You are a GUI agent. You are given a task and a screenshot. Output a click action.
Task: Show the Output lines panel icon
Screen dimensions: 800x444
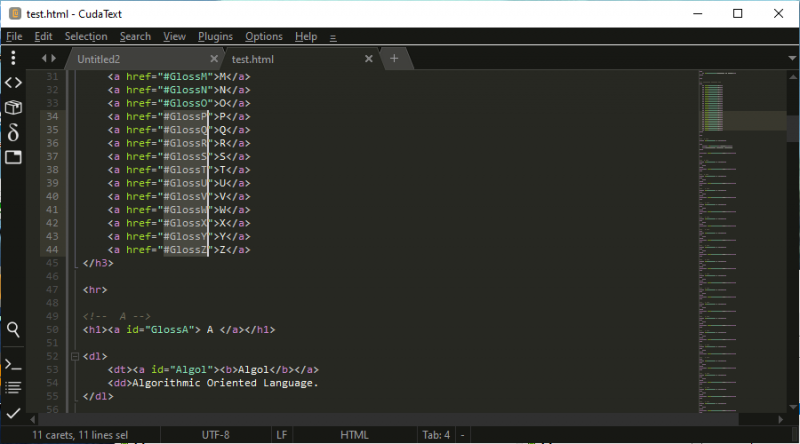tap(13, 388)
